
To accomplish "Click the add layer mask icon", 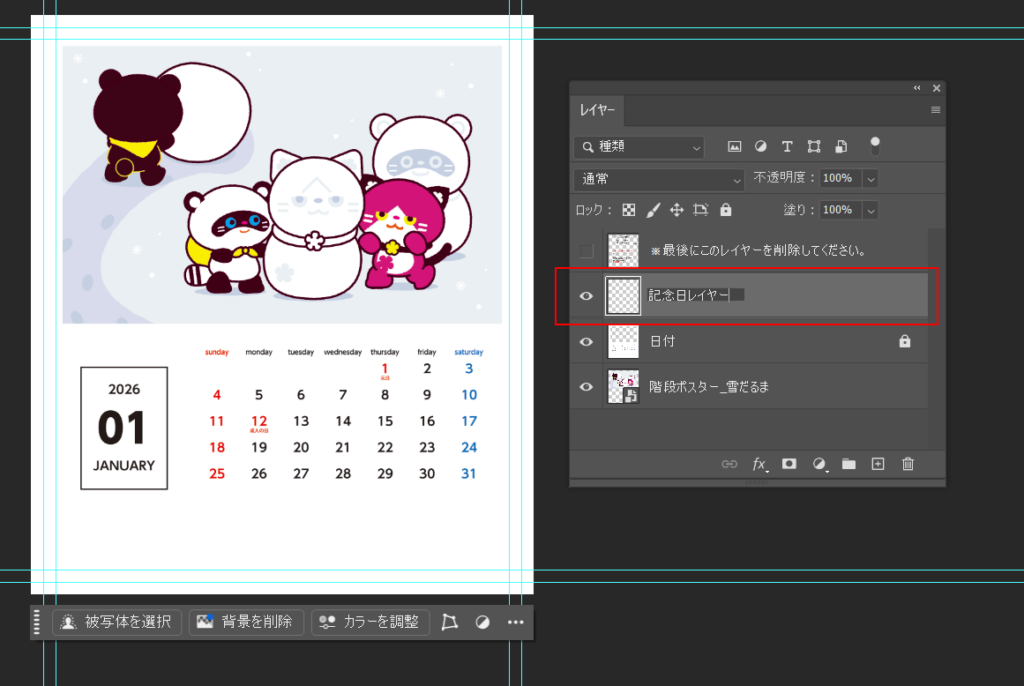I will [x=789, y=464].
